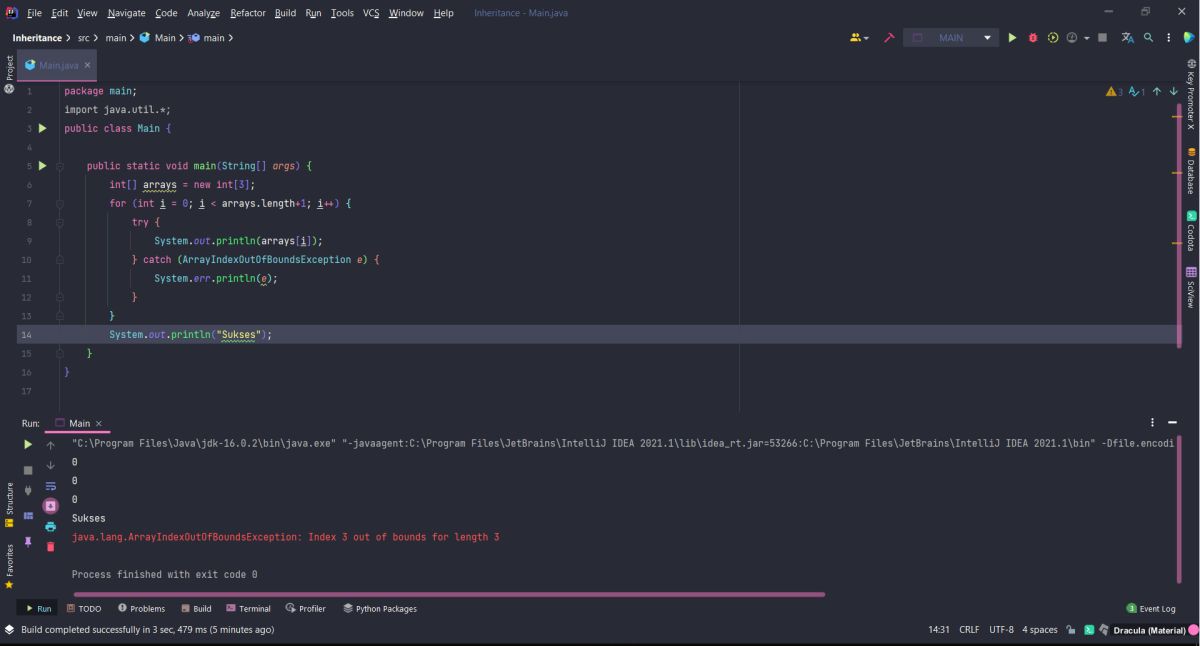Screen dimensions: 1200x646
Task: Collapse the try block fold marker on line 8
Action: (59, 222)
